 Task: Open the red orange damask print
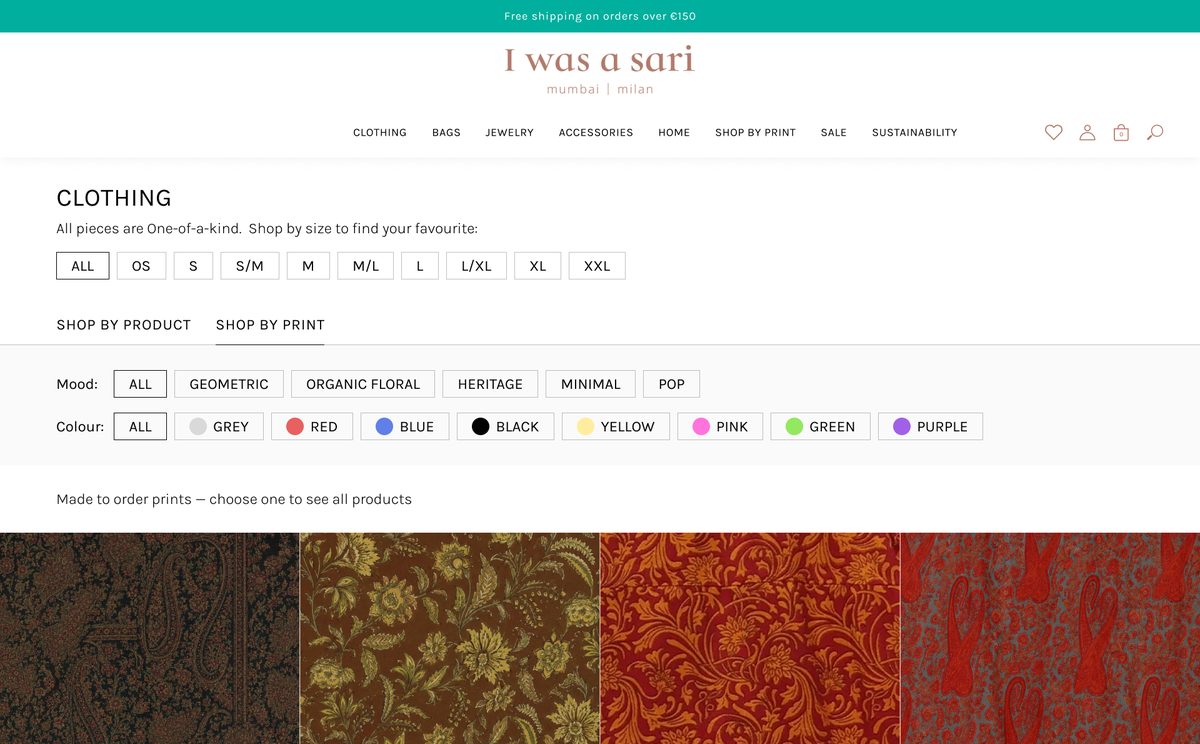tap(750, 638)
